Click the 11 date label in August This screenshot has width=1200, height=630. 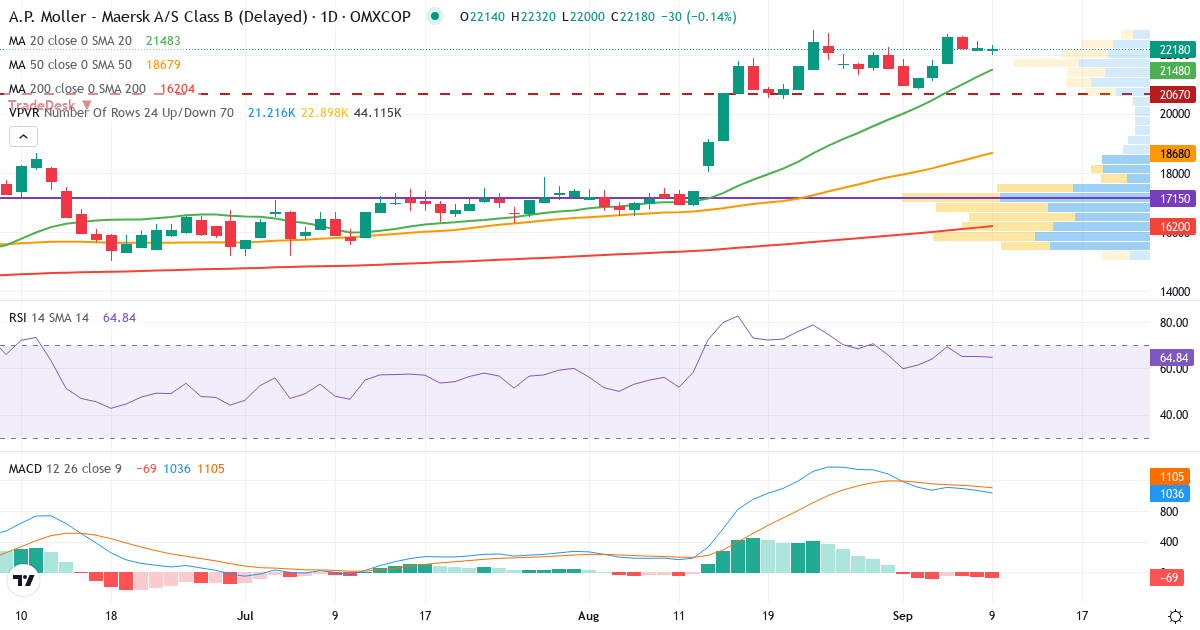tap(680, 615)
